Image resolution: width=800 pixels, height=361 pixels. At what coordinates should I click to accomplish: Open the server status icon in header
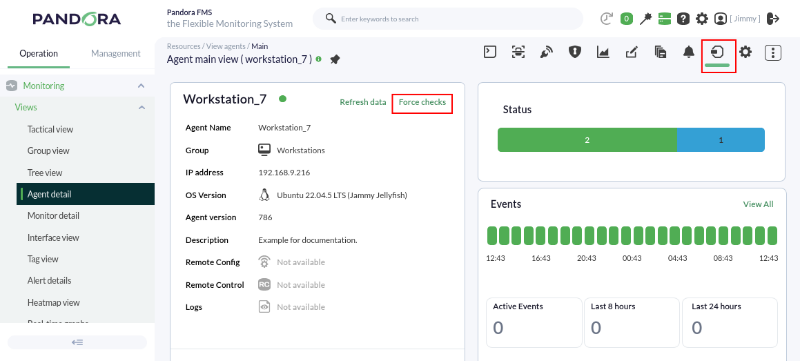pos(664,19)
